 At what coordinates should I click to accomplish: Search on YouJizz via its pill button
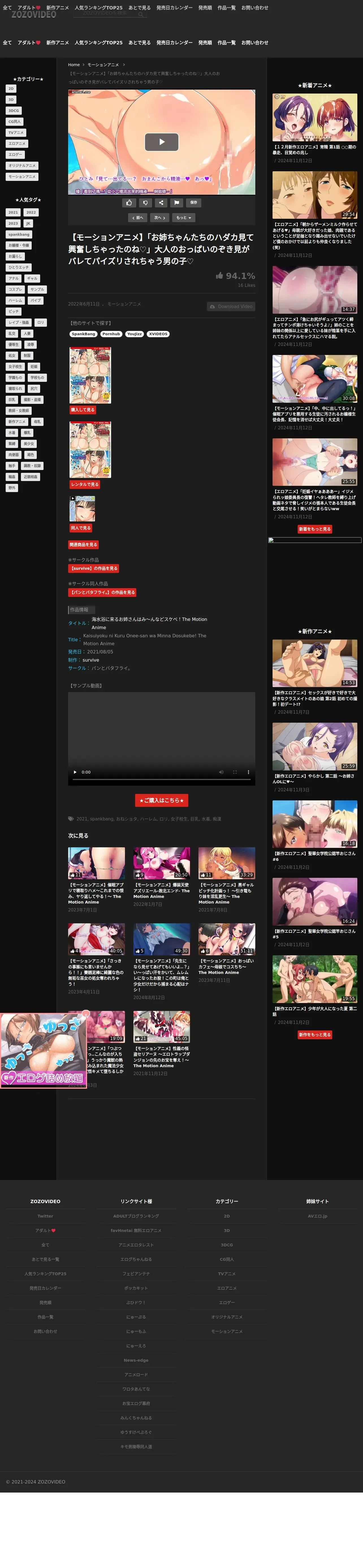tap(135, 333)
